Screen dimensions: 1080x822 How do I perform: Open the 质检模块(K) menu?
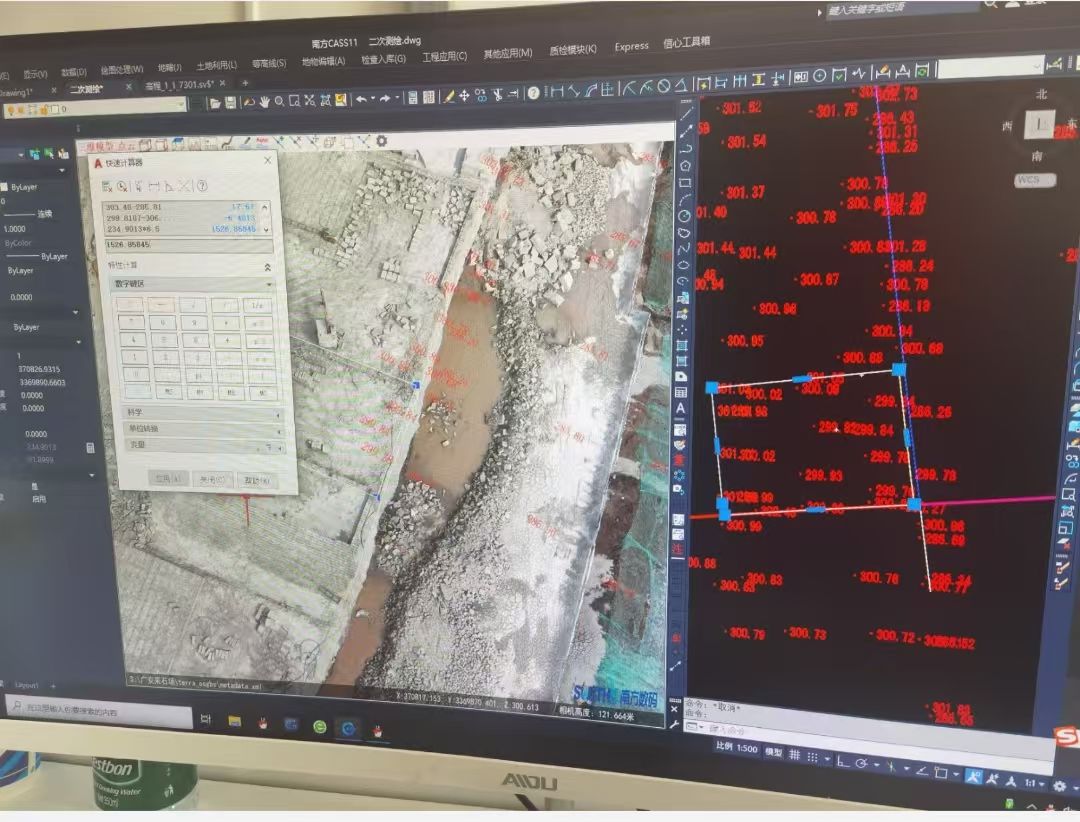click(x=572, y=50)
